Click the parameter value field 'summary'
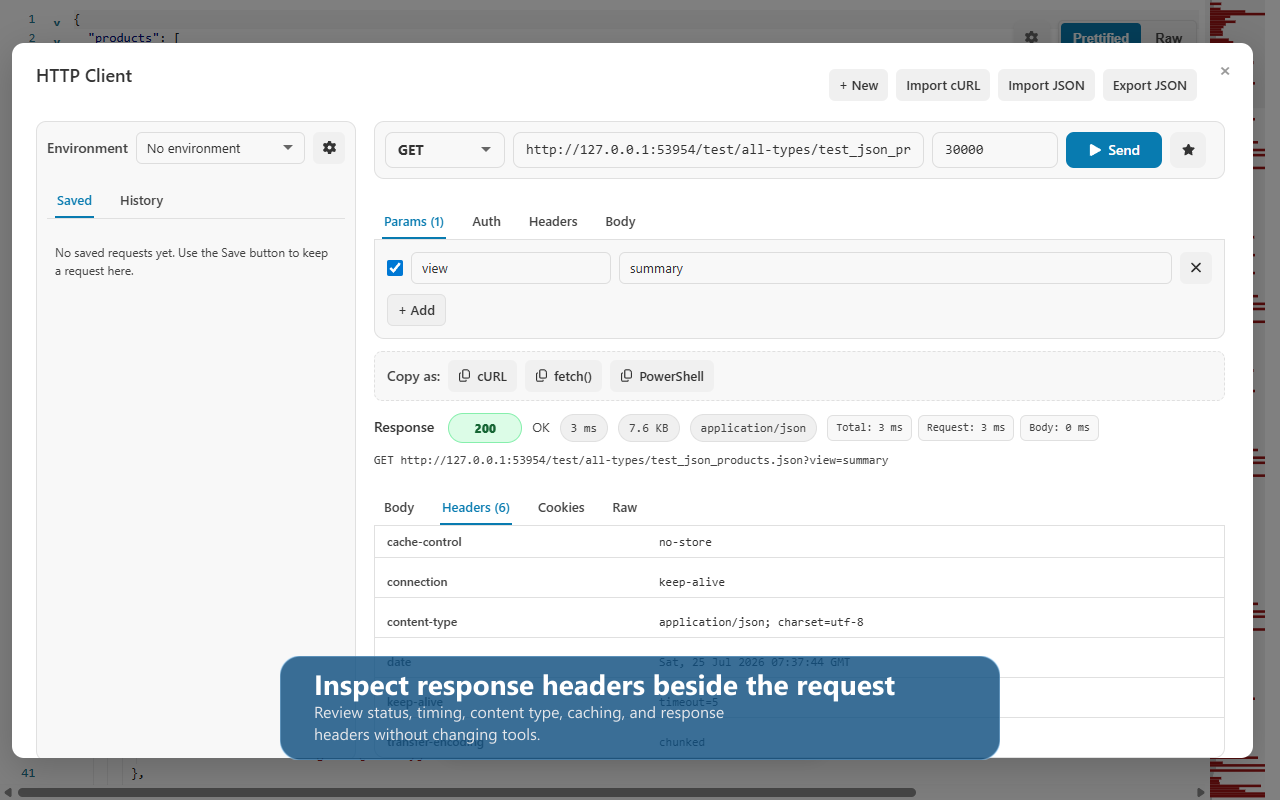 coord(895,268)
